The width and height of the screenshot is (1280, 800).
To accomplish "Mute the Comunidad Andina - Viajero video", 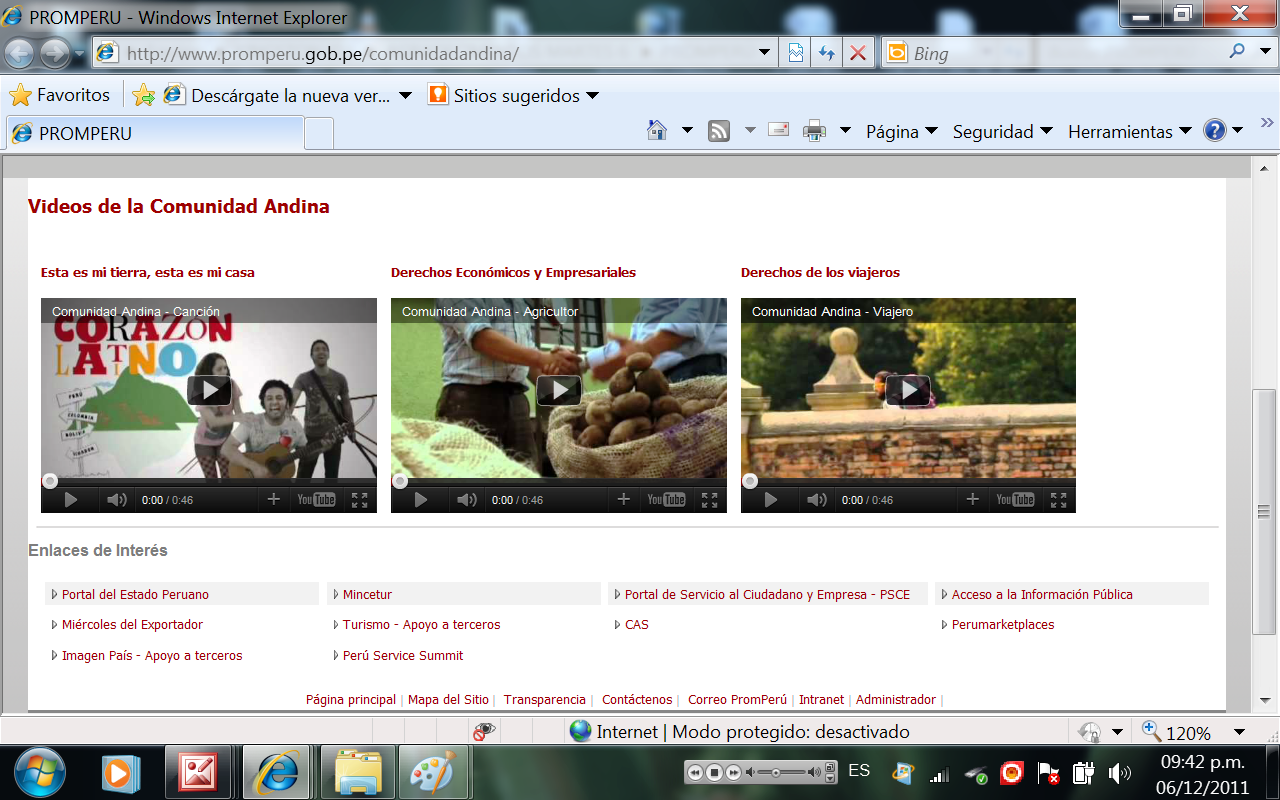I will pyautogui.click(x=817, y=500).
